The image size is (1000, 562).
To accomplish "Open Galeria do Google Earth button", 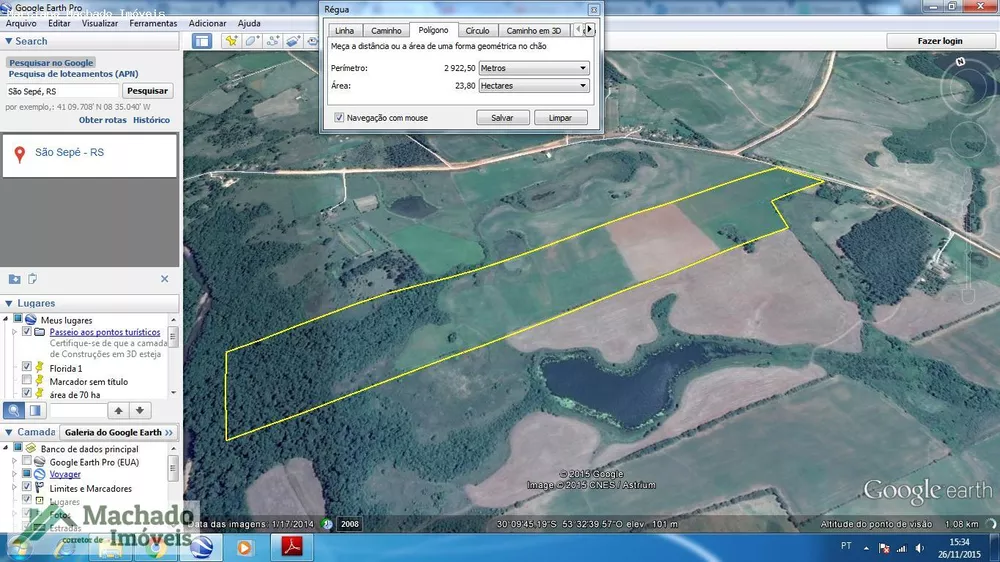I will coord(119,432).
